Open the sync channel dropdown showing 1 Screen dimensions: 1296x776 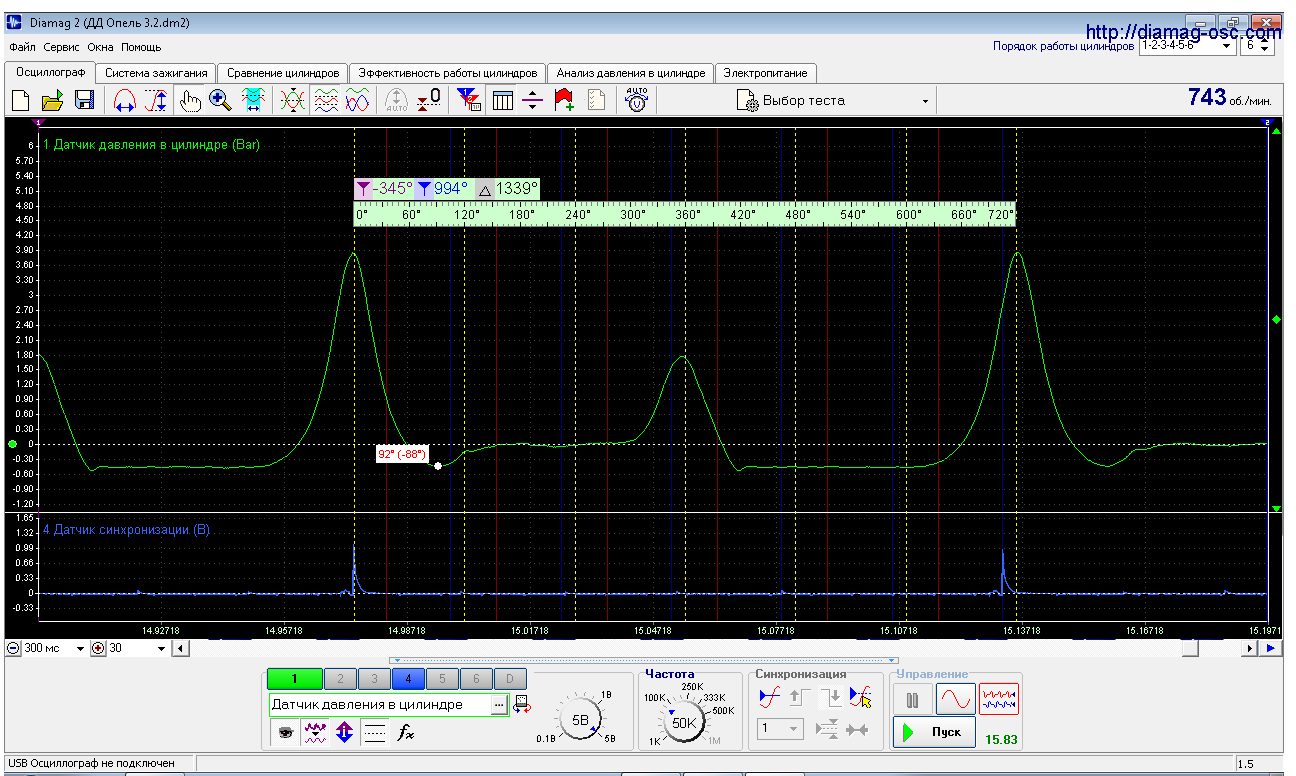point(781,729)
